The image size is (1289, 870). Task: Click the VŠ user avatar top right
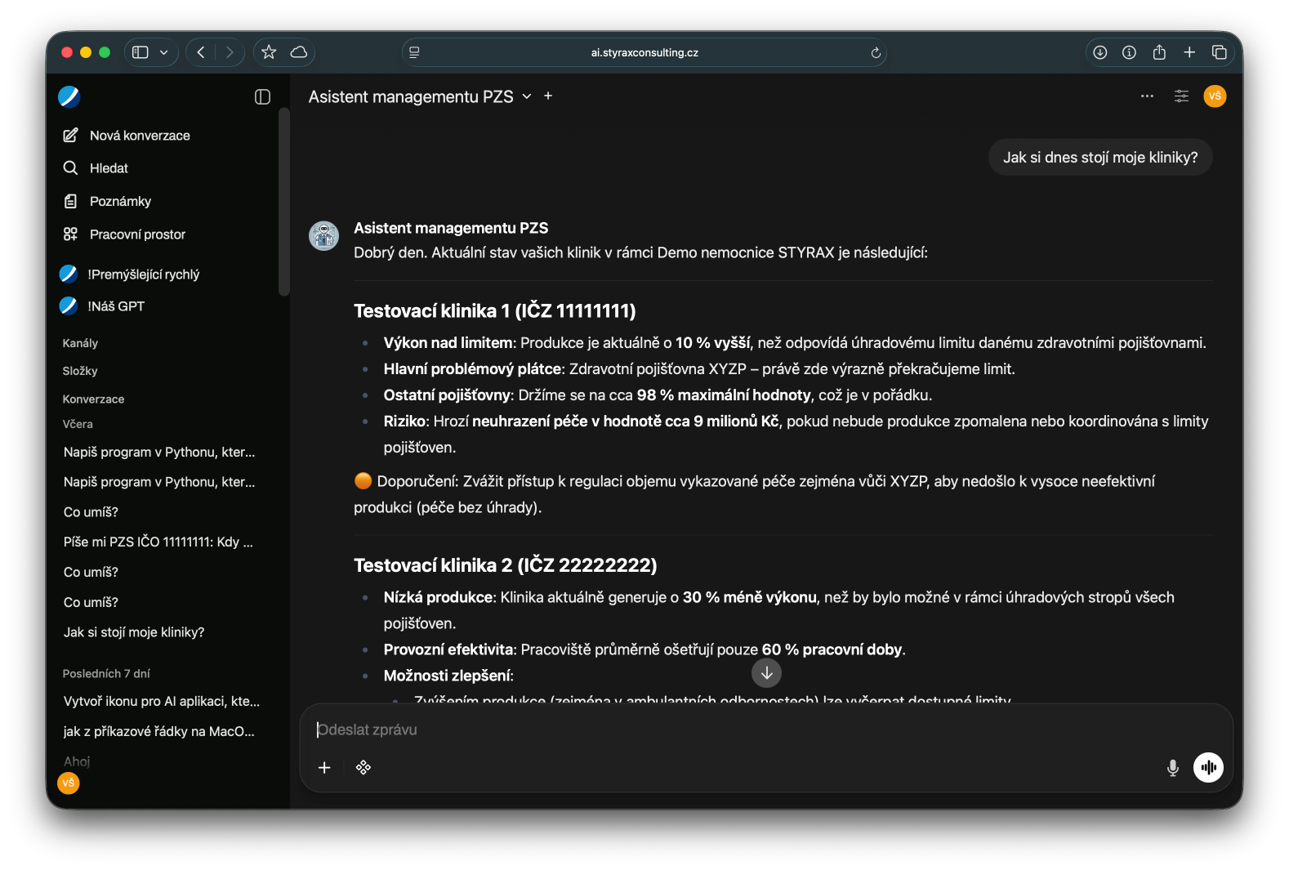pyautogui.click(x=1215, y=96)
